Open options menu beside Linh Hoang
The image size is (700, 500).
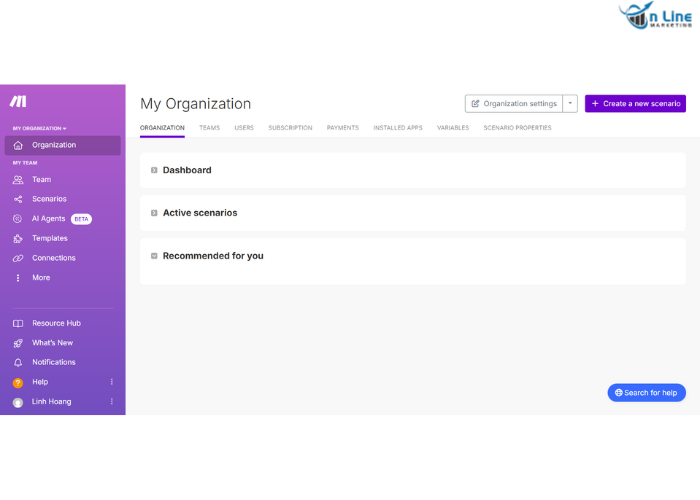click(x=112, y=401)
